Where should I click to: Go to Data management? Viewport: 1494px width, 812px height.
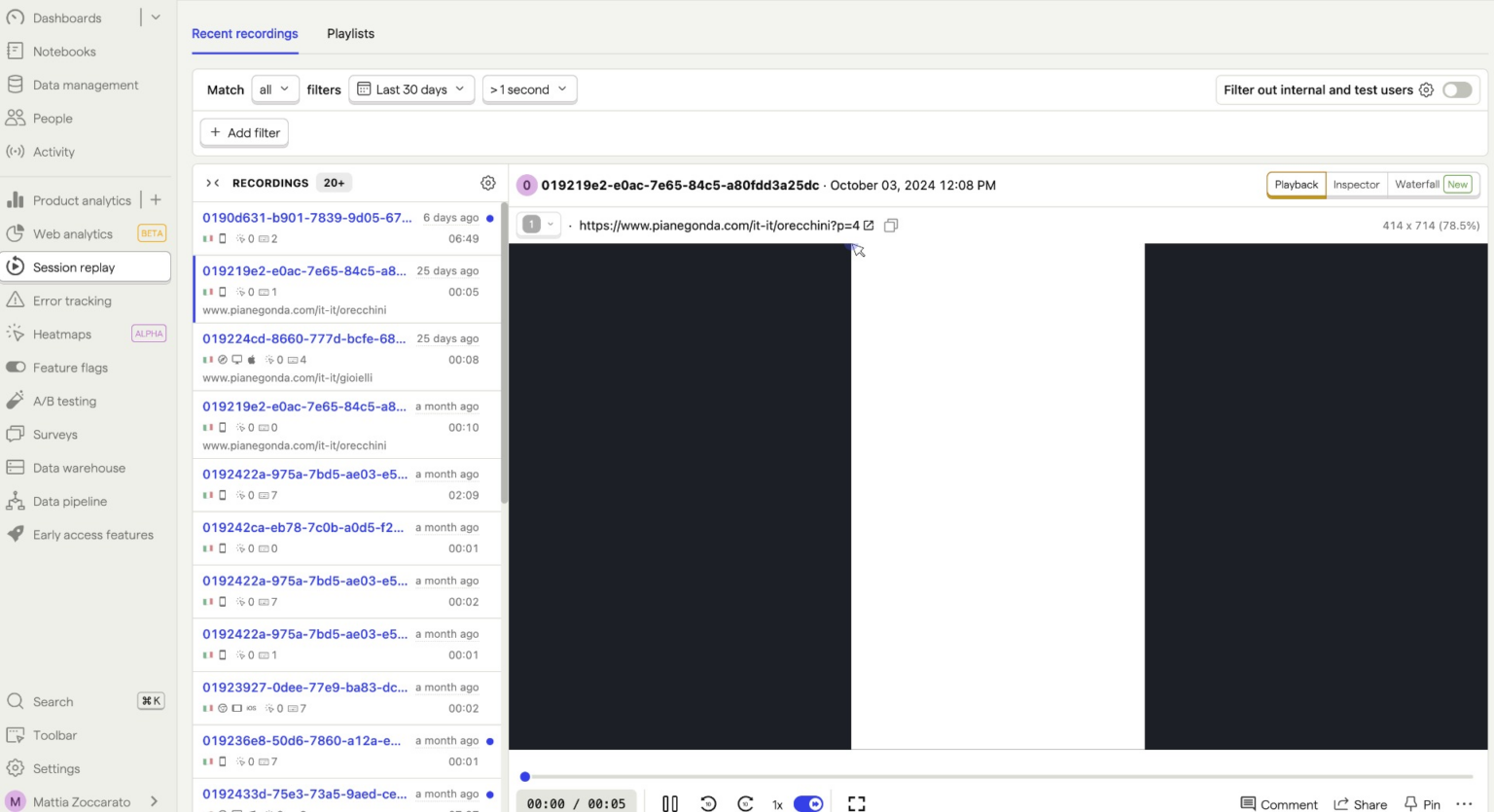click(86, 85)
